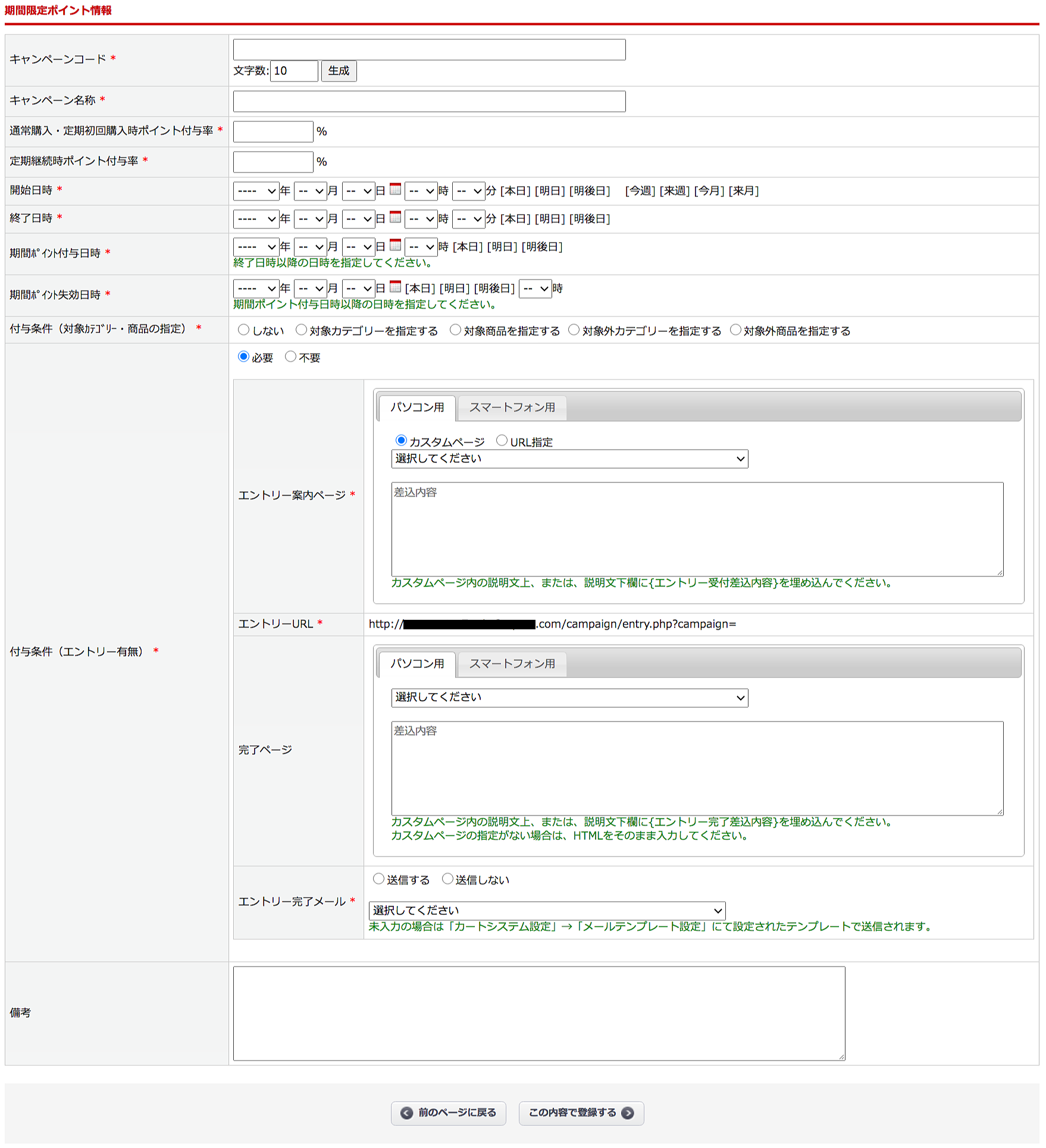Click 差込内容 textarea in 完了ページ

tap(697, 769)
